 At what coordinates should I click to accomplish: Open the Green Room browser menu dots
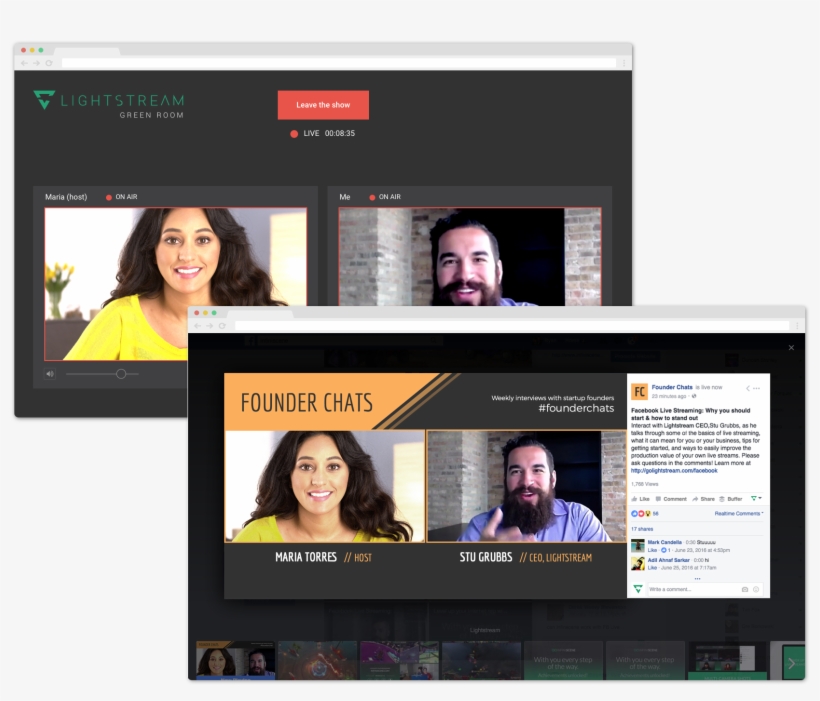623,63
